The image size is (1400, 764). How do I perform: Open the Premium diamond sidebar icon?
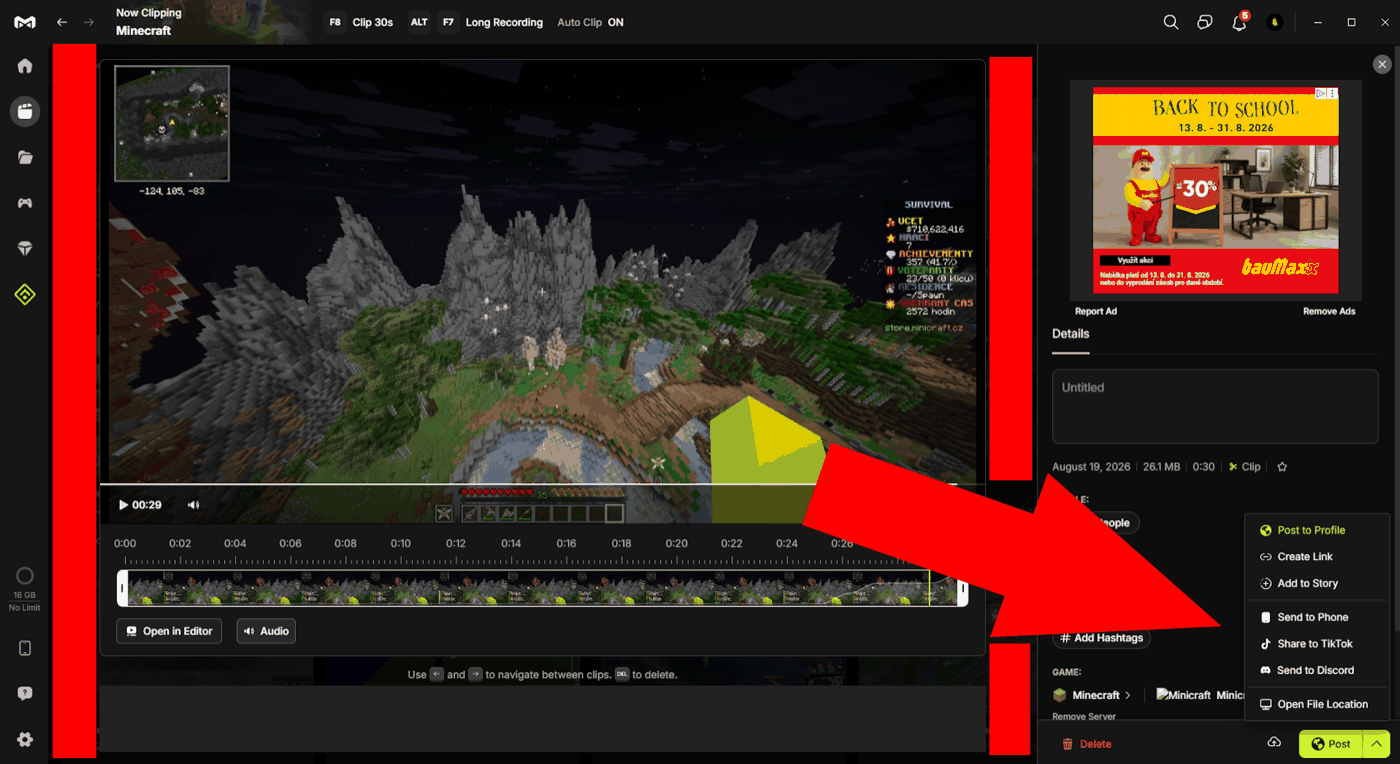click(x=25, y=248)
